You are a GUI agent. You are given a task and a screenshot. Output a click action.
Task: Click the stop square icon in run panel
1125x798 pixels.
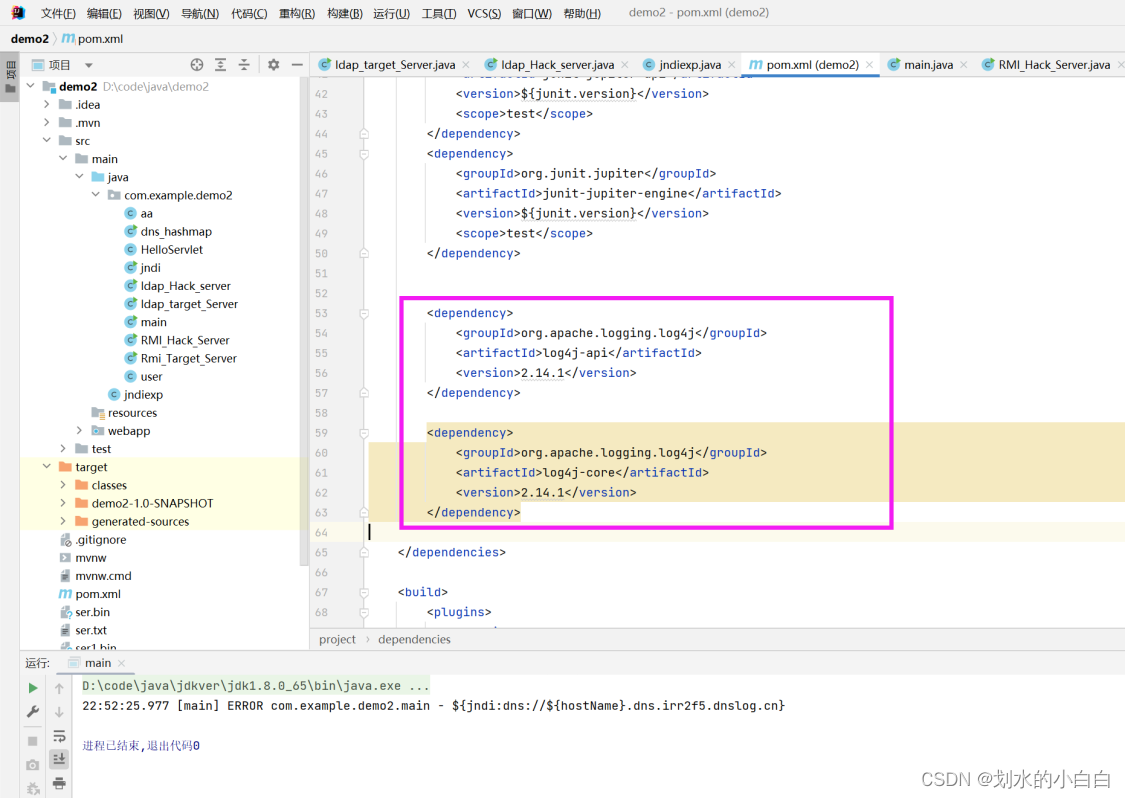33,741
